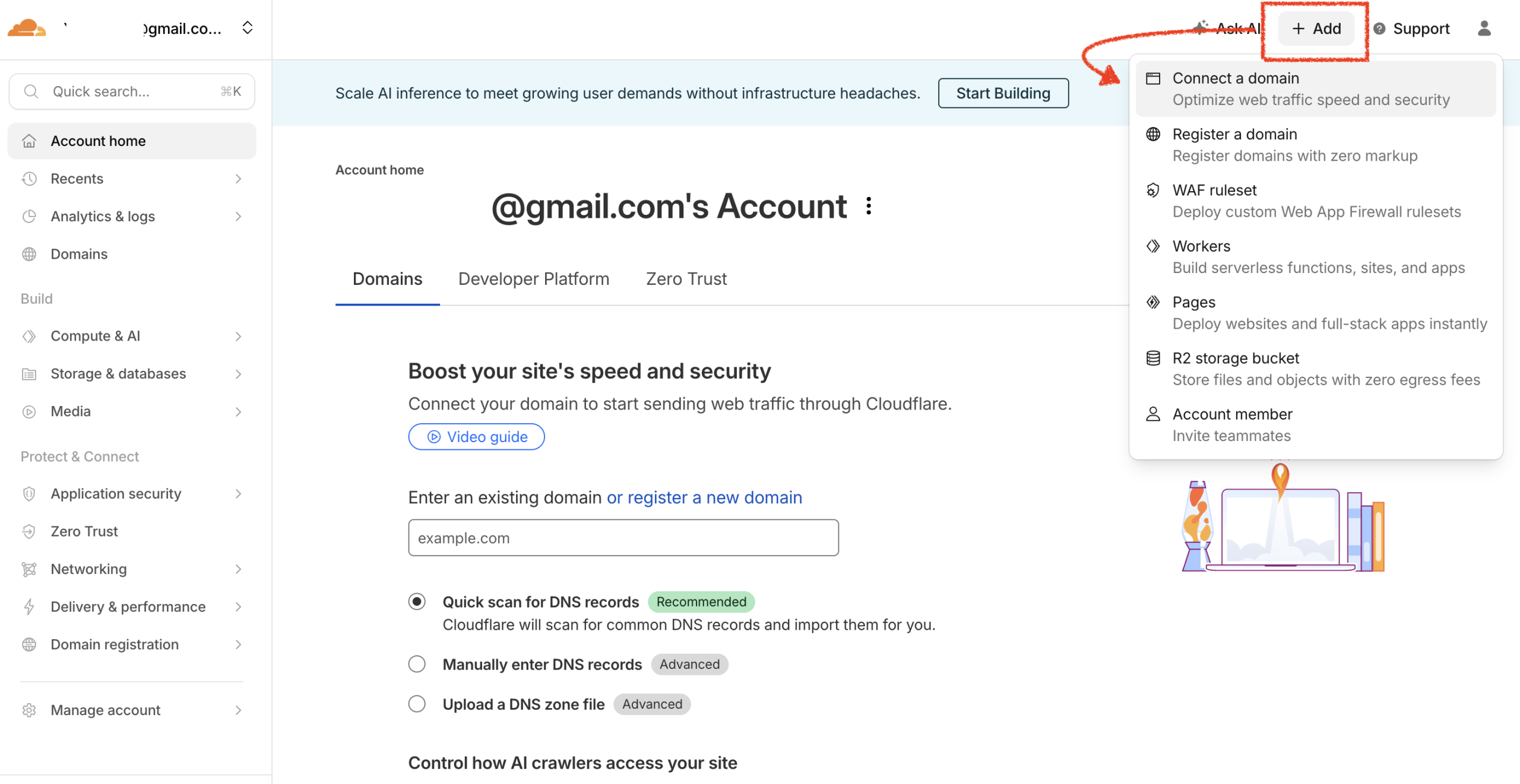Switch to the Developer Platform tab
The height and width of the screenshot is (784, 1520).
[533, 279]
